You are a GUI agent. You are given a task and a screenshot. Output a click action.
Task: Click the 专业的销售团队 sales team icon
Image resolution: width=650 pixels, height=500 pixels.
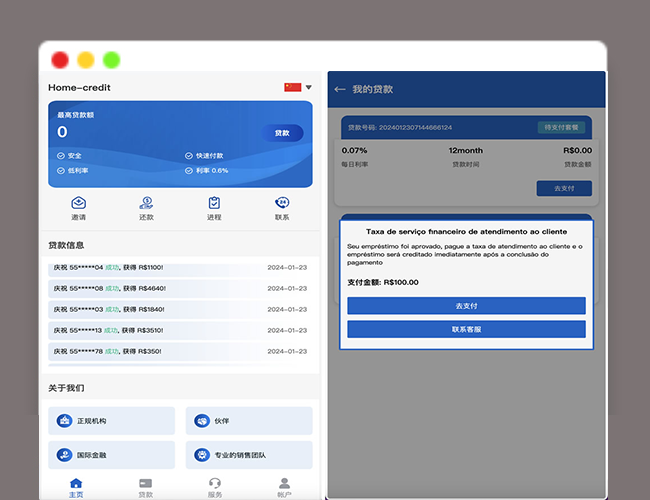[x=203, y=455]
